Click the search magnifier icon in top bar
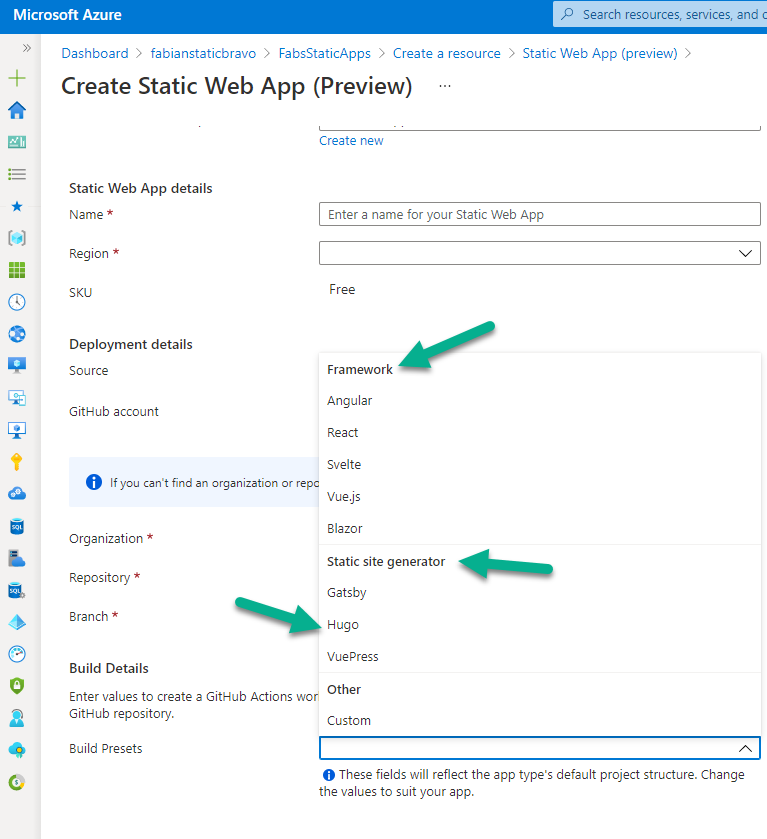Viewport: 767px width, 839px height. [x=567, y=14]
